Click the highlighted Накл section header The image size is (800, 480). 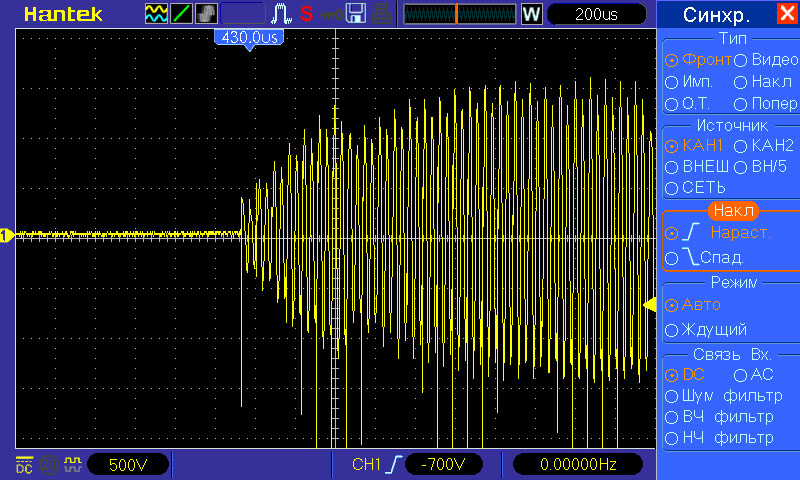(x=733, y=210)
